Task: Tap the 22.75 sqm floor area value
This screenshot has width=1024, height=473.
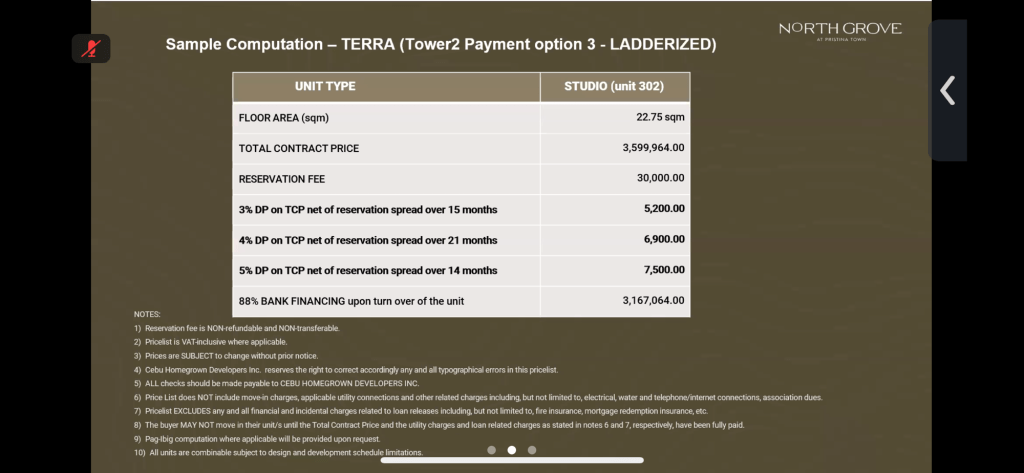Action: 661,117
